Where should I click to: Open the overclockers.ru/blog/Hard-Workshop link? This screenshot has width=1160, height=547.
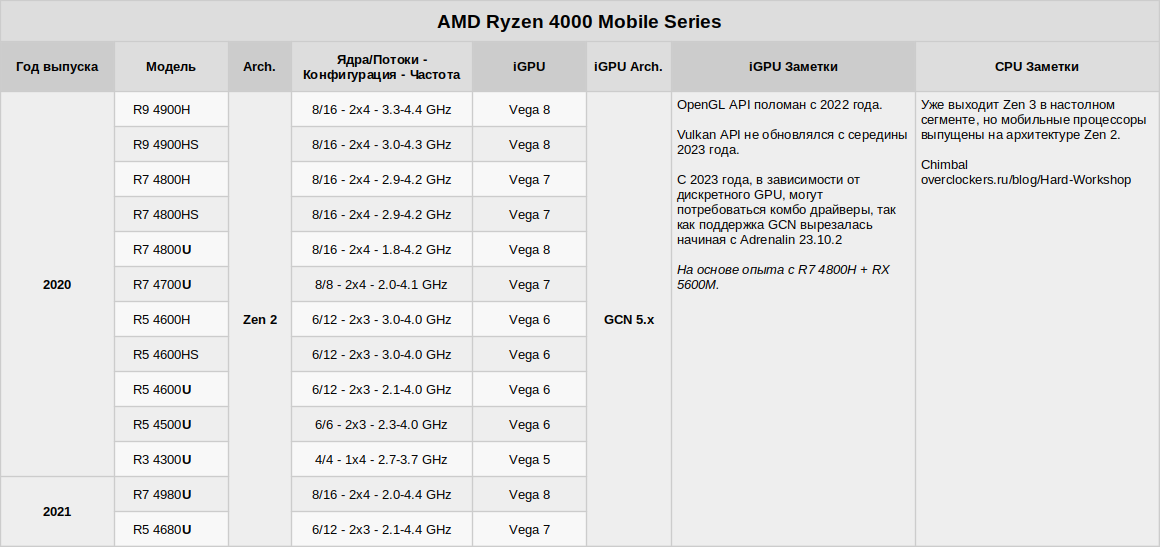coord(1025,180)
